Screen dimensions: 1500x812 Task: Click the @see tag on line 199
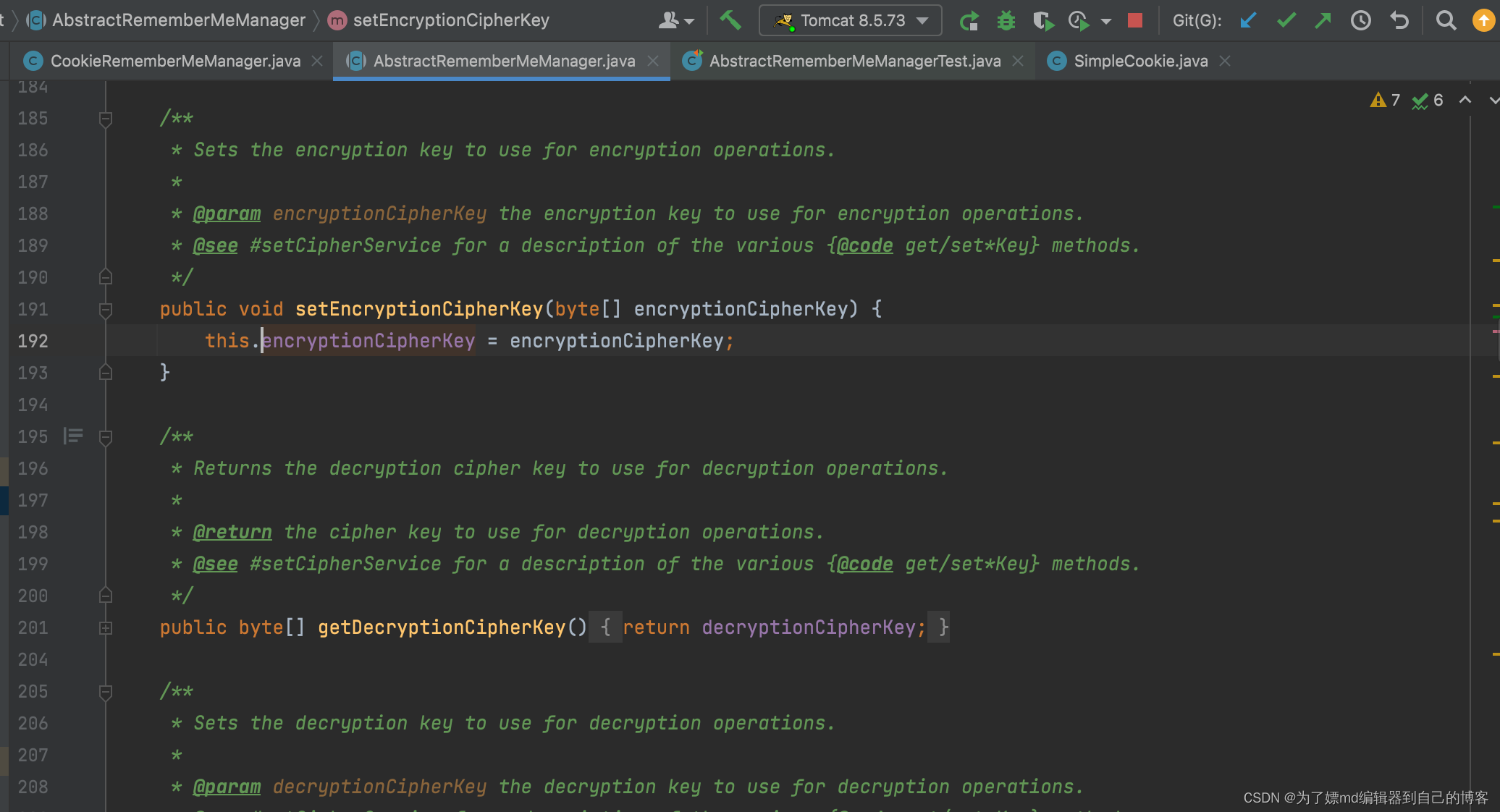pyautogui.click(x=215, y=564)
